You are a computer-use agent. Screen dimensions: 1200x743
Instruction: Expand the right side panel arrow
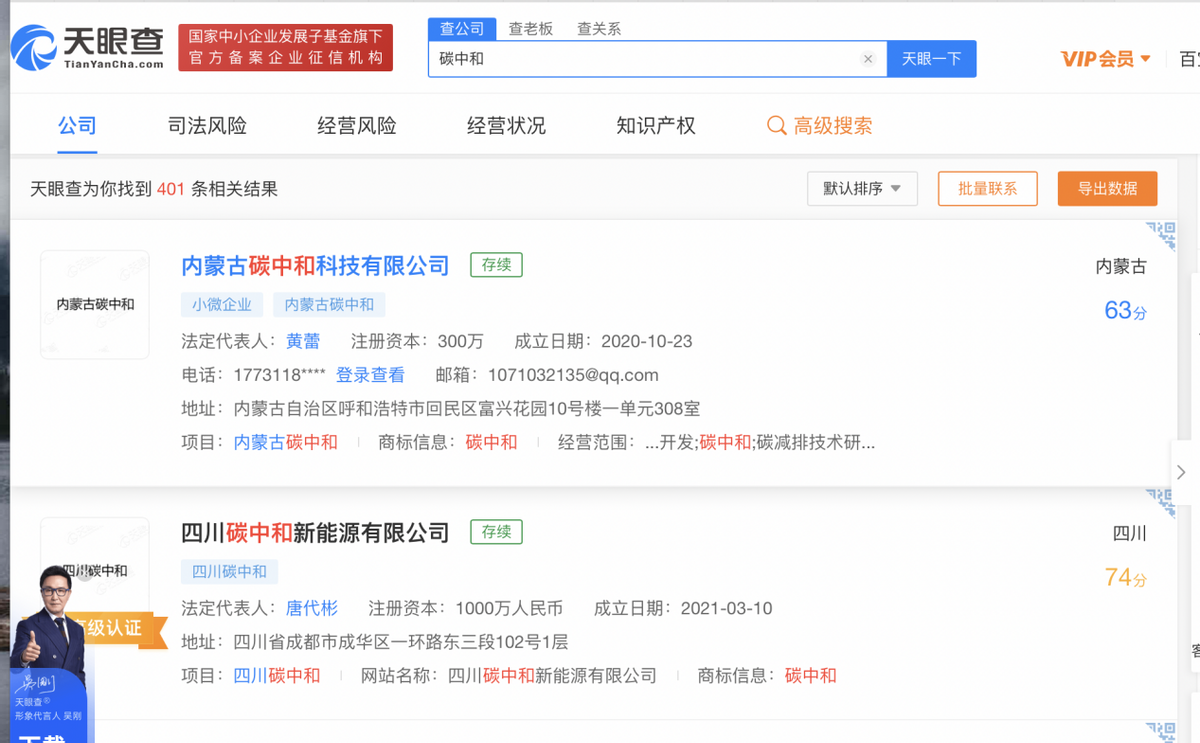coord(1181,472)
